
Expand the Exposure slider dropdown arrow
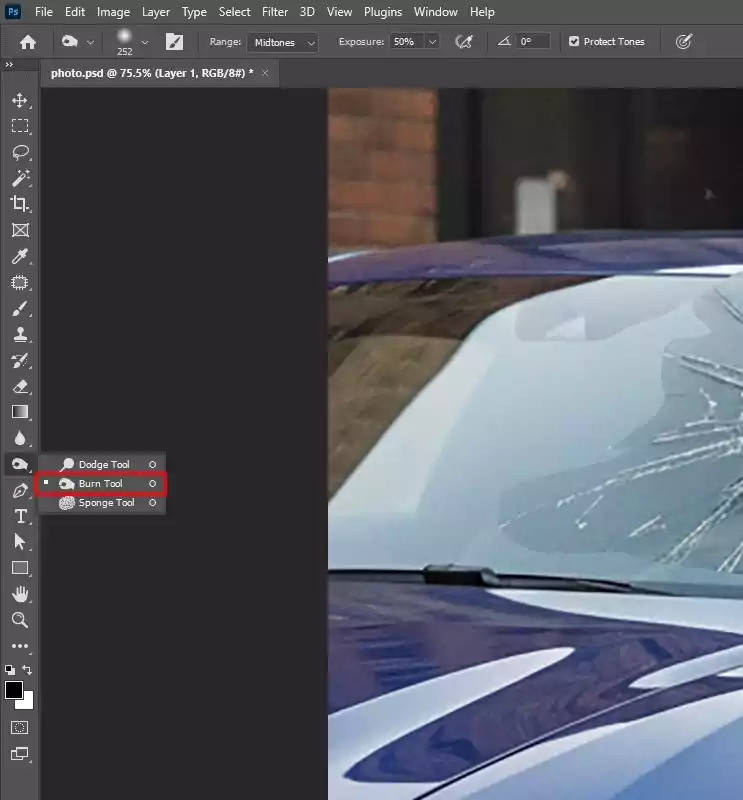pos(432,42)
